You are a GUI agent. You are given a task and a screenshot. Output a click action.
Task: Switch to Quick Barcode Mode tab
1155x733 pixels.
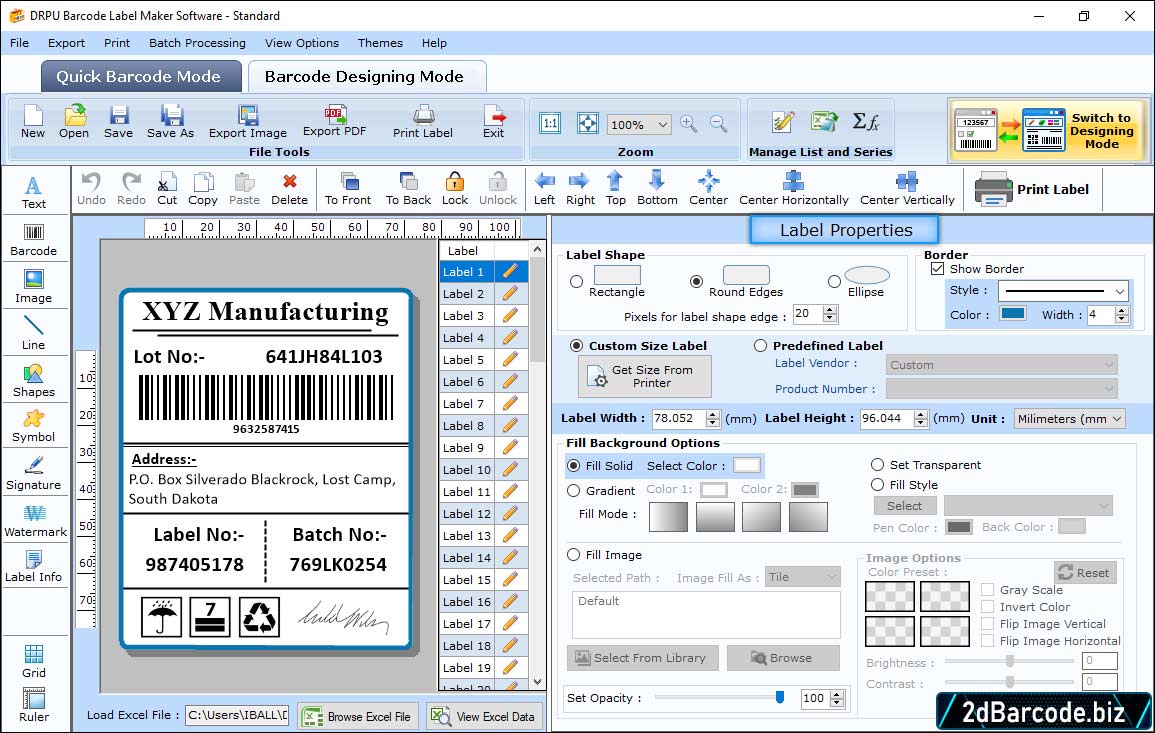point(141,77)
